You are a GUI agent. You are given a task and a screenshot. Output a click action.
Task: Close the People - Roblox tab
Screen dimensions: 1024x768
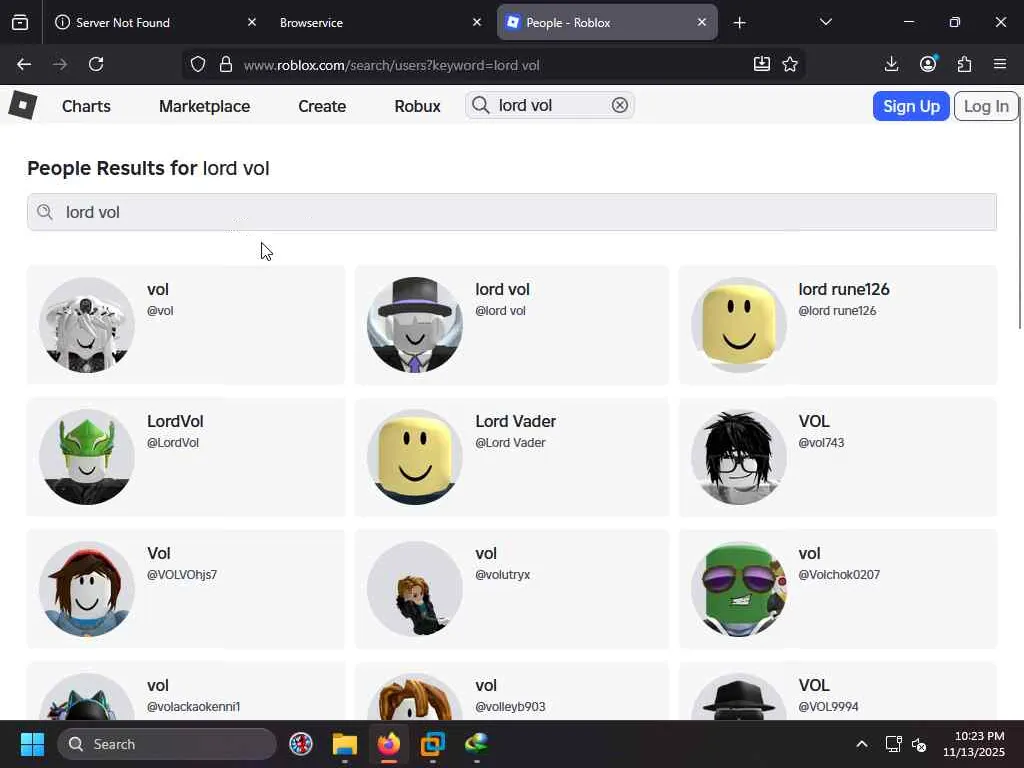click(x=701, y=22)
